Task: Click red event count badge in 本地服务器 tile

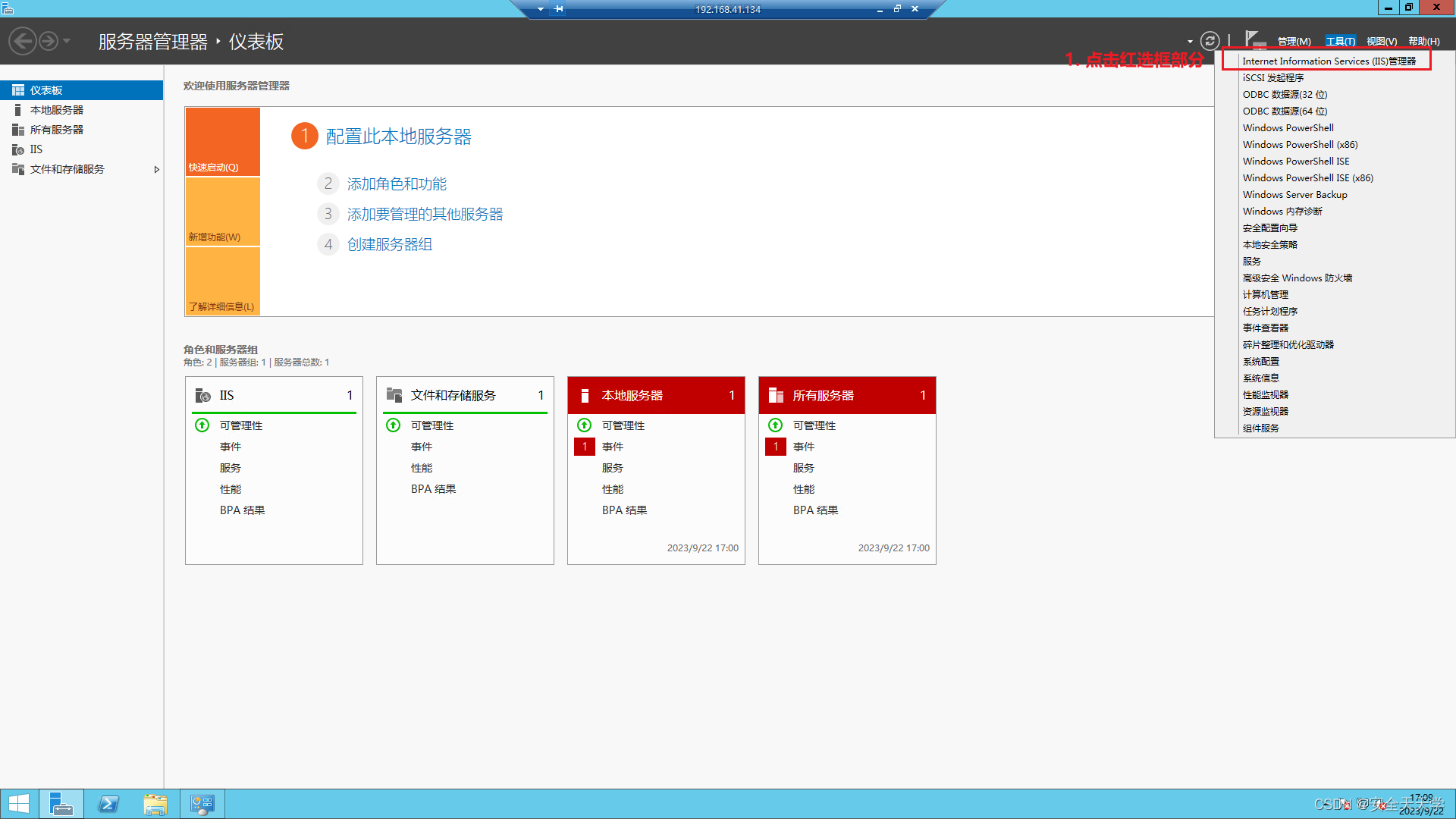Action: click(x=585, y=447)
